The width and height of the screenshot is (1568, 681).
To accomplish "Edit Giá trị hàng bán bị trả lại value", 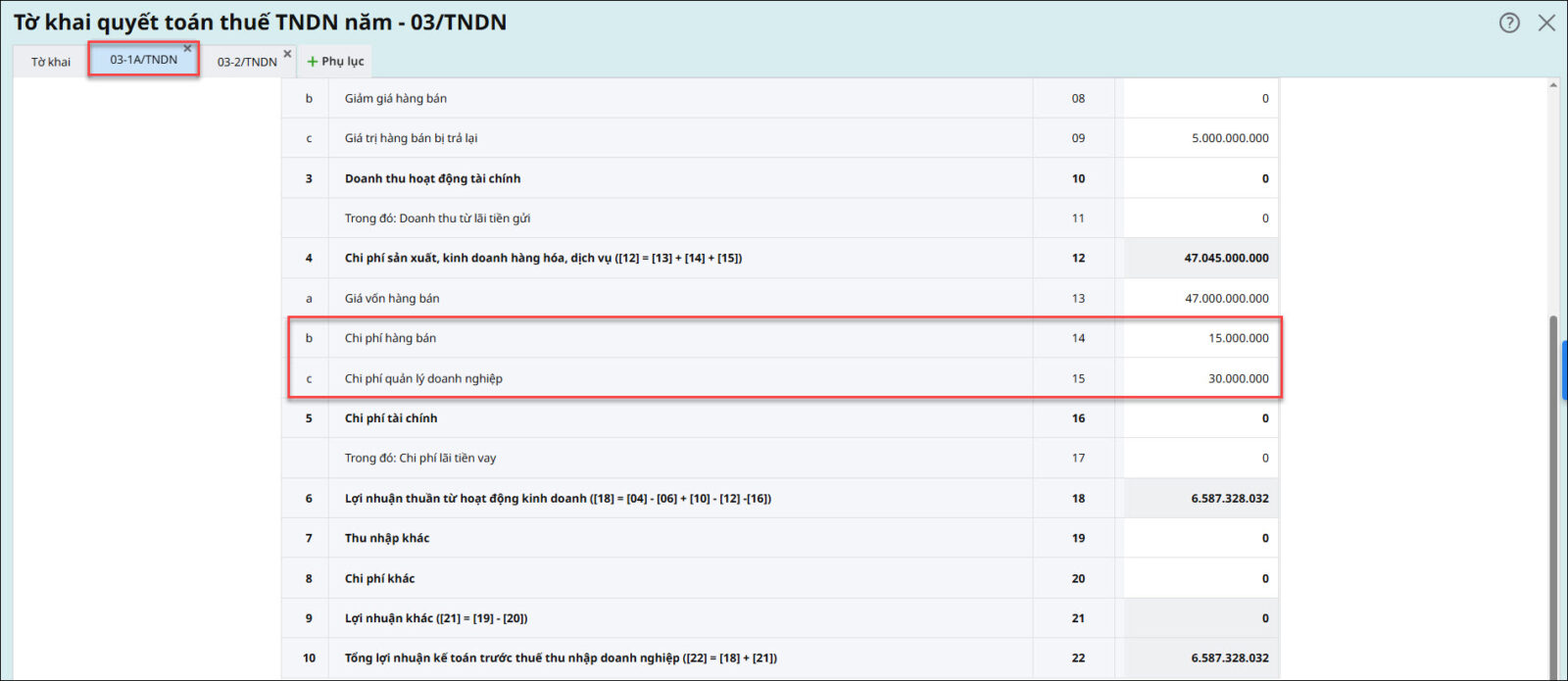I will pos(1200,138).
